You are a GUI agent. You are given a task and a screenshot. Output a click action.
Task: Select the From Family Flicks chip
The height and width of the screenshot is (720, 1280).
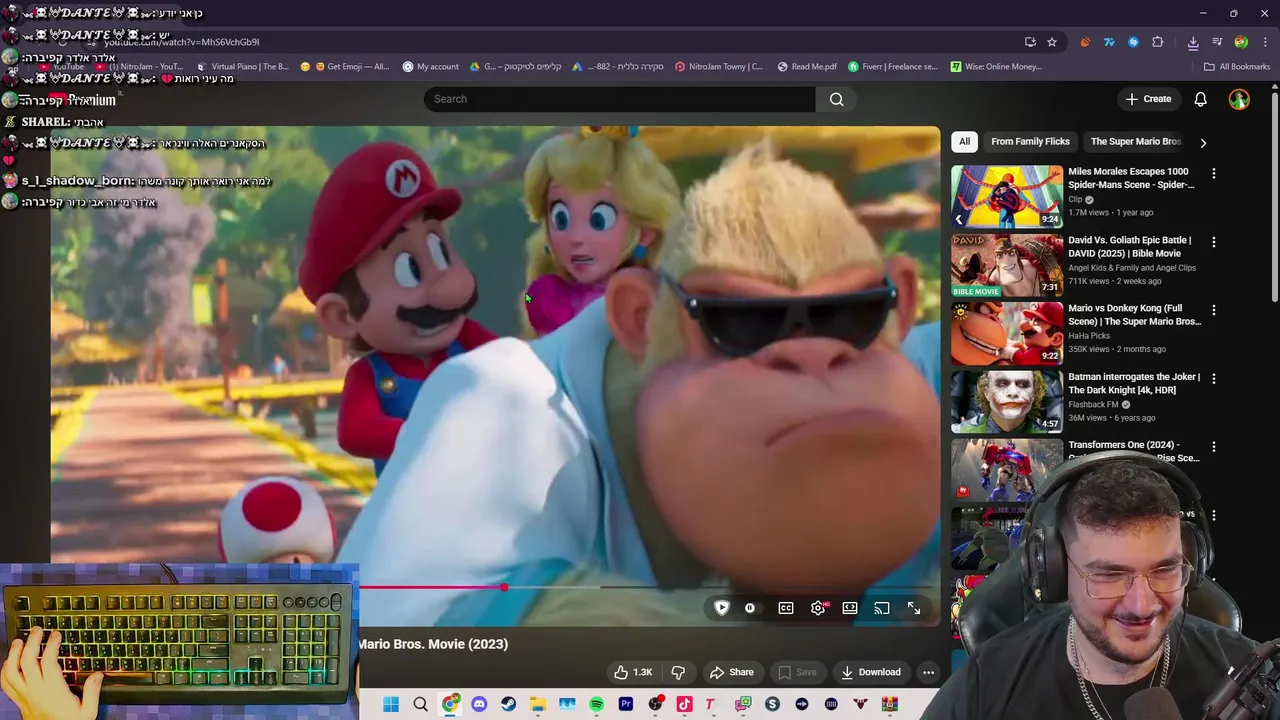pyautogui.click(x=1030, y=142)
